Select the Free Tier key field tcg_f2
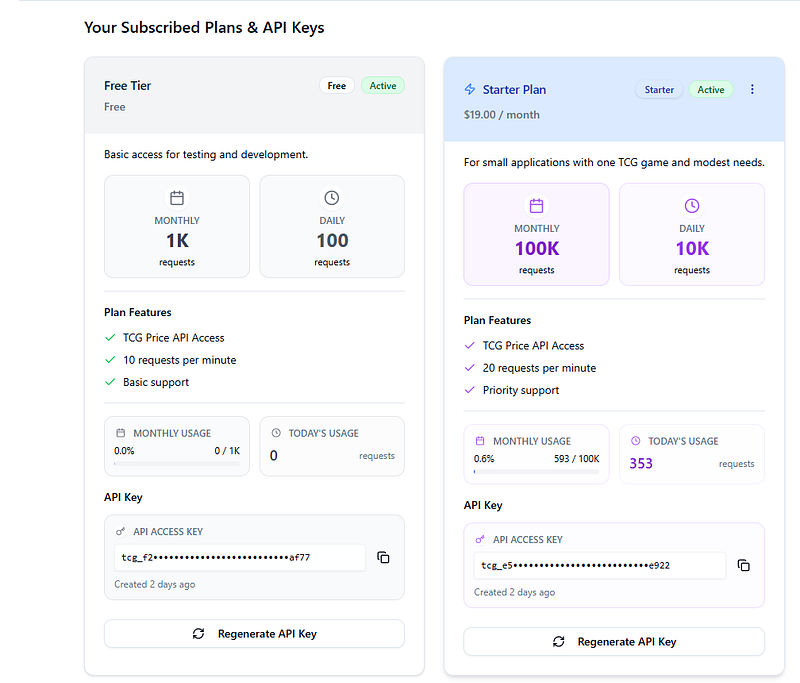Image resolution: width=800 pixels, height=683 pixels. (x=240, y=558)
